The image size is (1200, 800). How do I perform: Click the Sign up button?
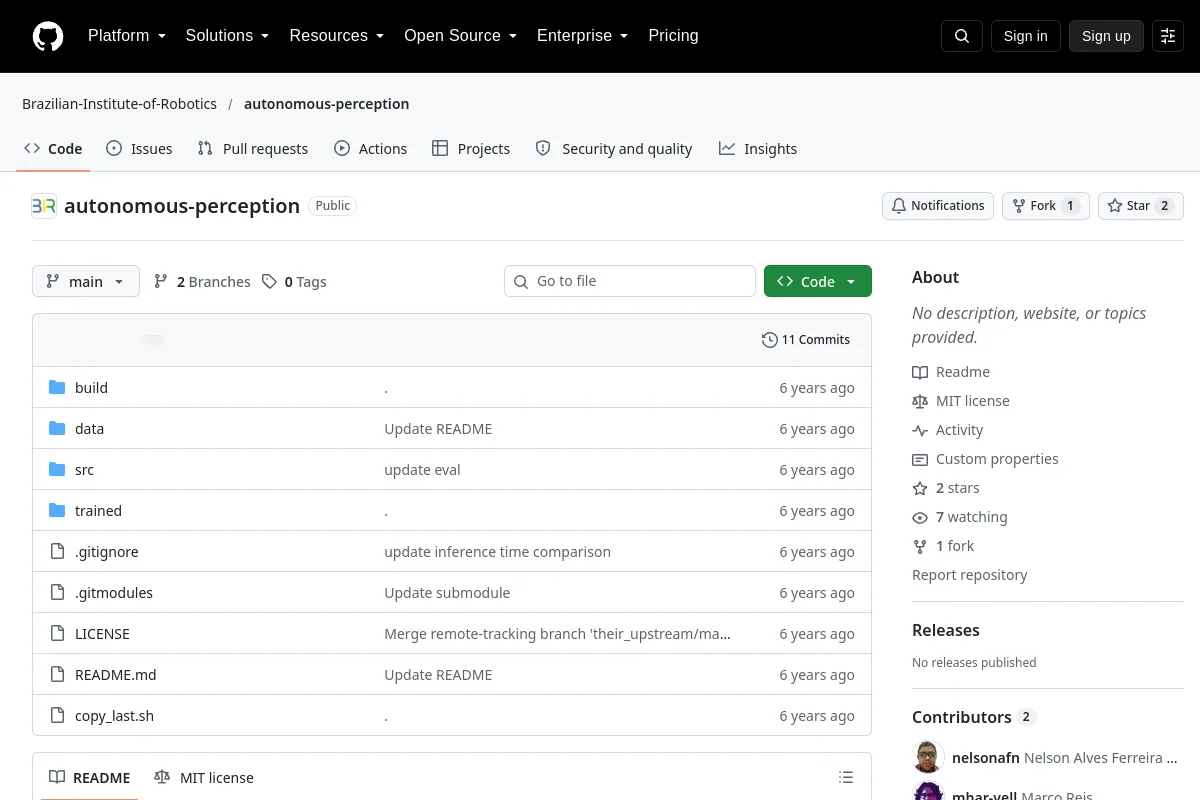point(1106,36)
